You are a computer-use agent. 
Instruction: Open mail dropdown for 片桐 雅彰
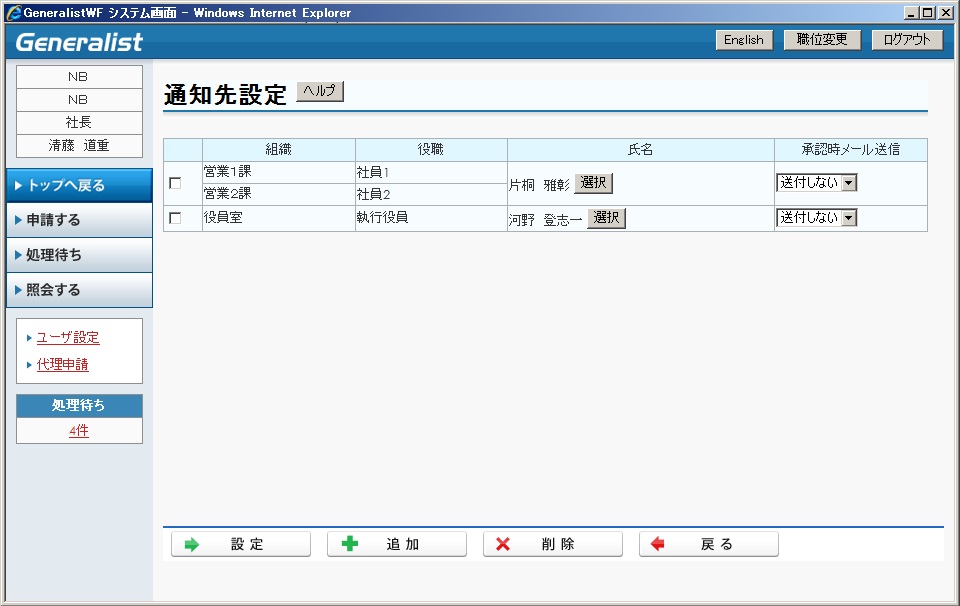point(849,183)
